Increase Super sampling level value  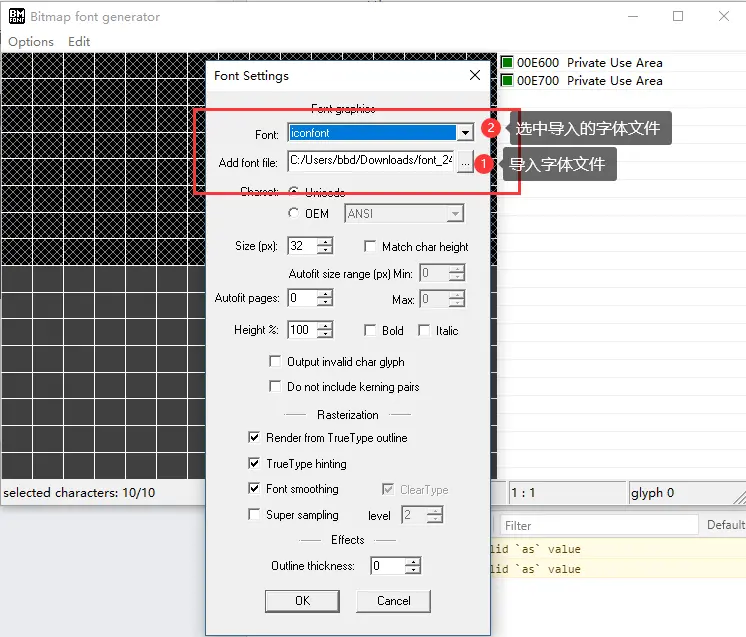435,510
